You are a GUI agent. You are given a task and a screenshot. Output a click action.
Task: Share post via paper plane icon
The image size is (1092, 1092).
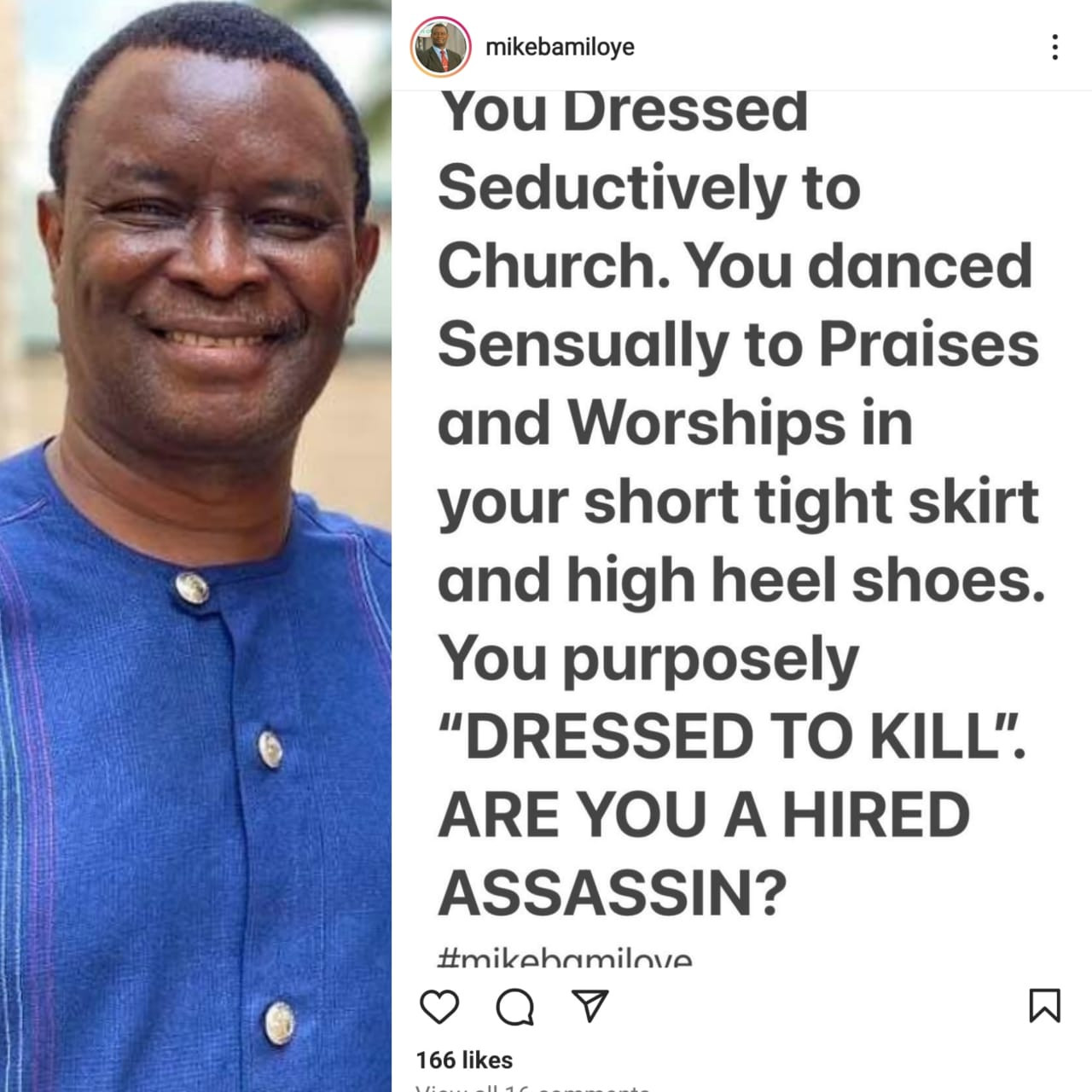click(590, 1006)
